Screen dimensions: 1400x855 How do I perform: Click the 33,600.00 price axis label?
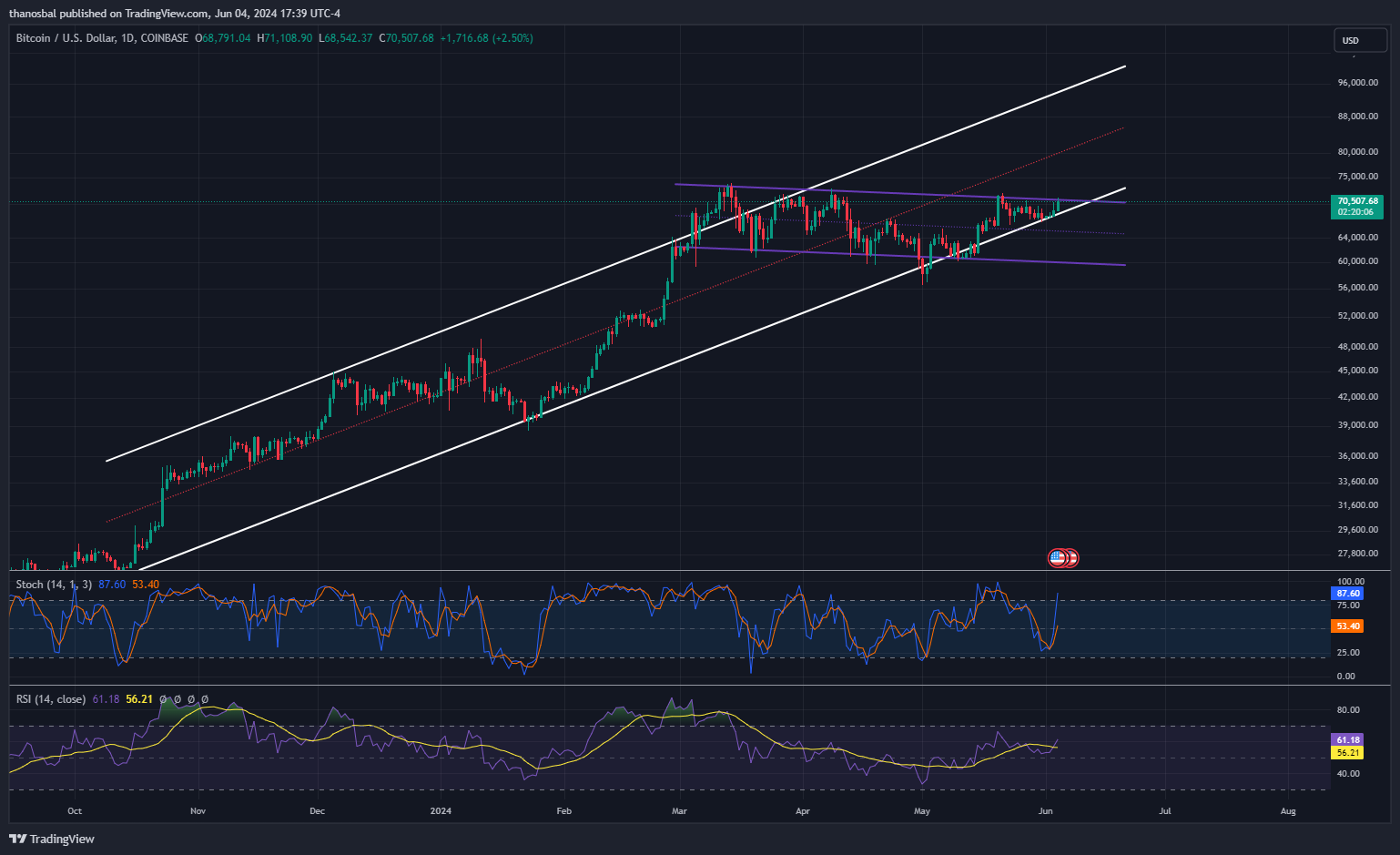[x=1357, y=482]
